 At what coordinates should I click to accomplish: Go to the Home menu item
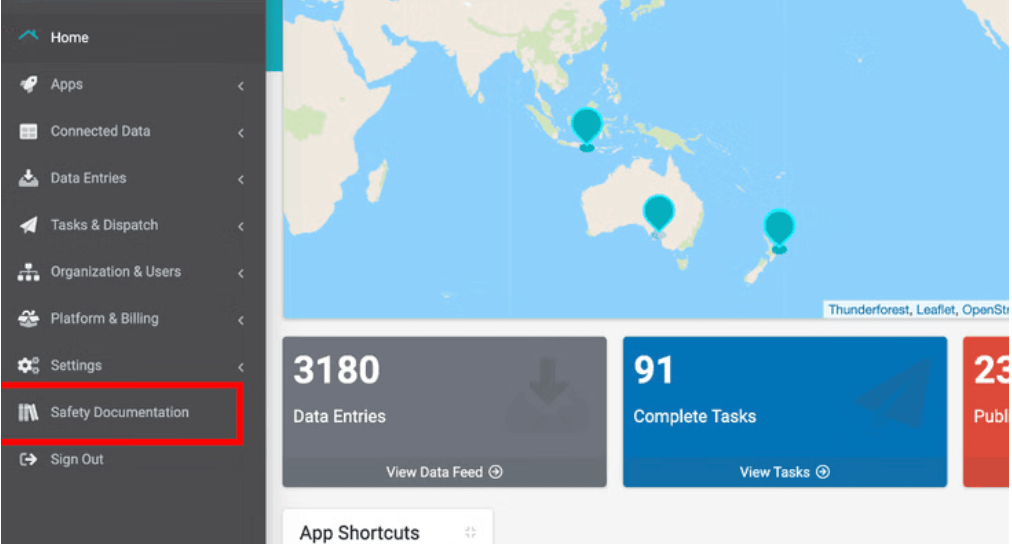pyautogui.click(x=69, y=38)
